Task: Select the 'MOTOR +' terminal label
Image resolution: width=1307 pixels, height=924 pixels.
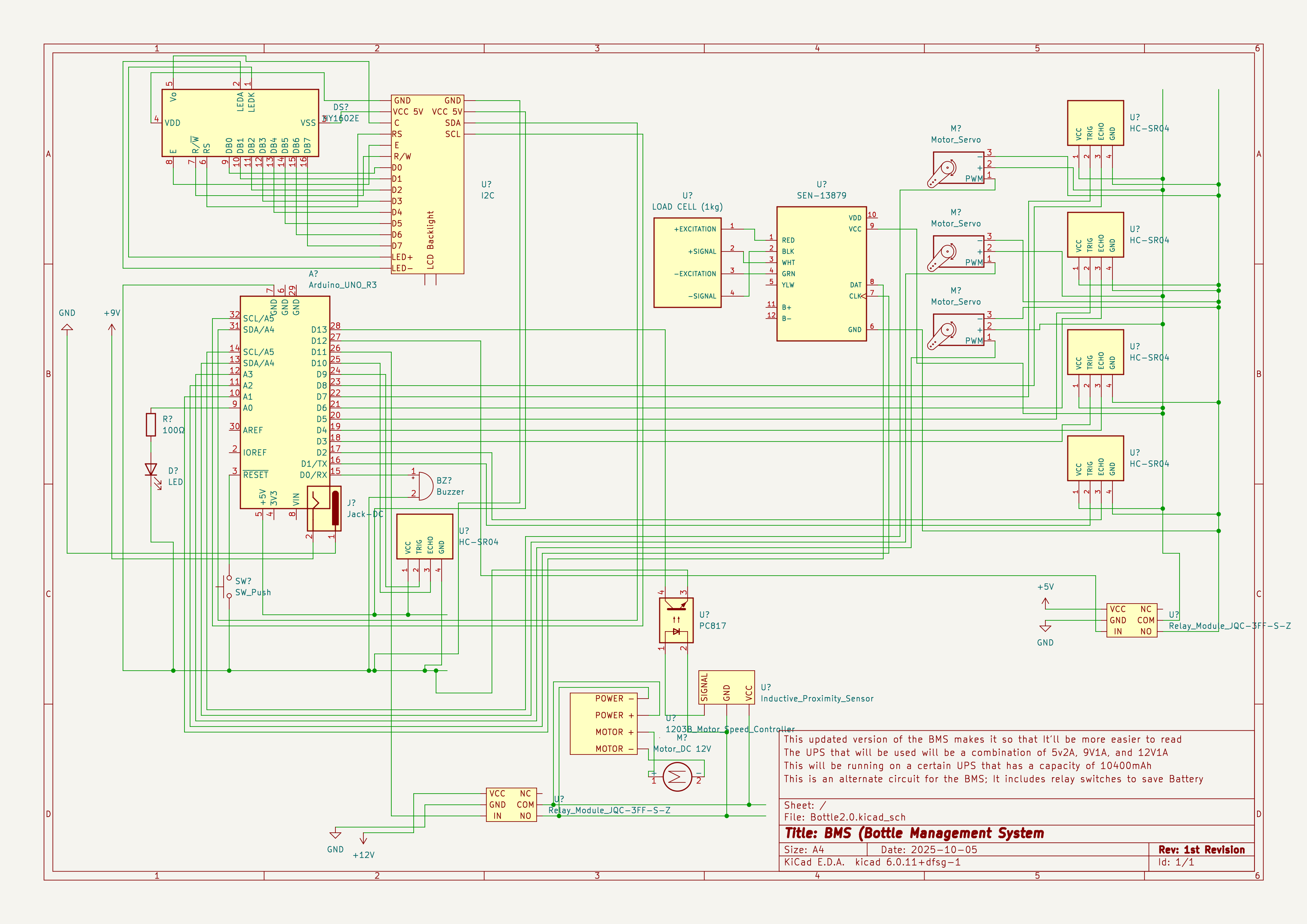Action: pyautogui.click(x=615, y=732)
